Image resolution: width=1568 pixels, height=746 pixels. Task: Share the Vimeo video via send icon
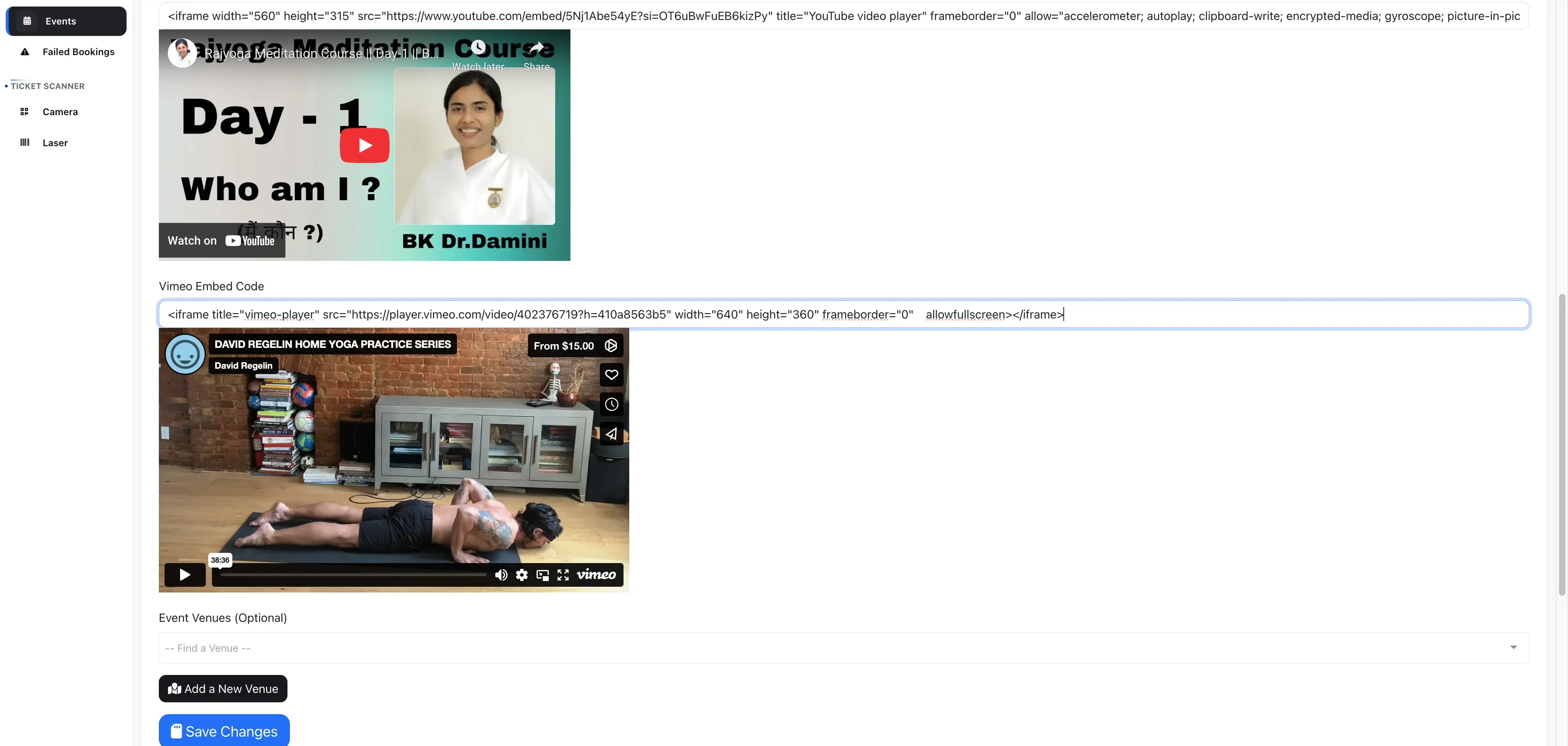[611, 434]
